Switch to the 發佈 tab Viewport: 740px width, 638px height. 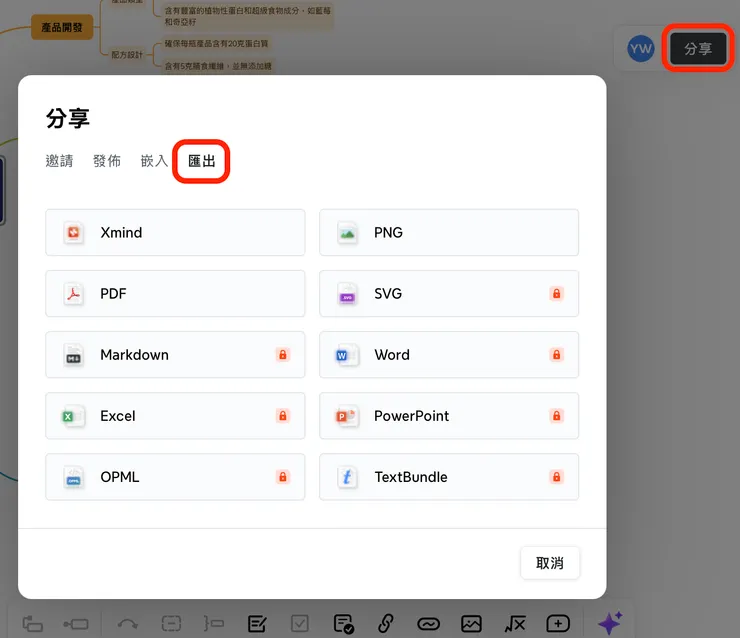click(107, 161)
